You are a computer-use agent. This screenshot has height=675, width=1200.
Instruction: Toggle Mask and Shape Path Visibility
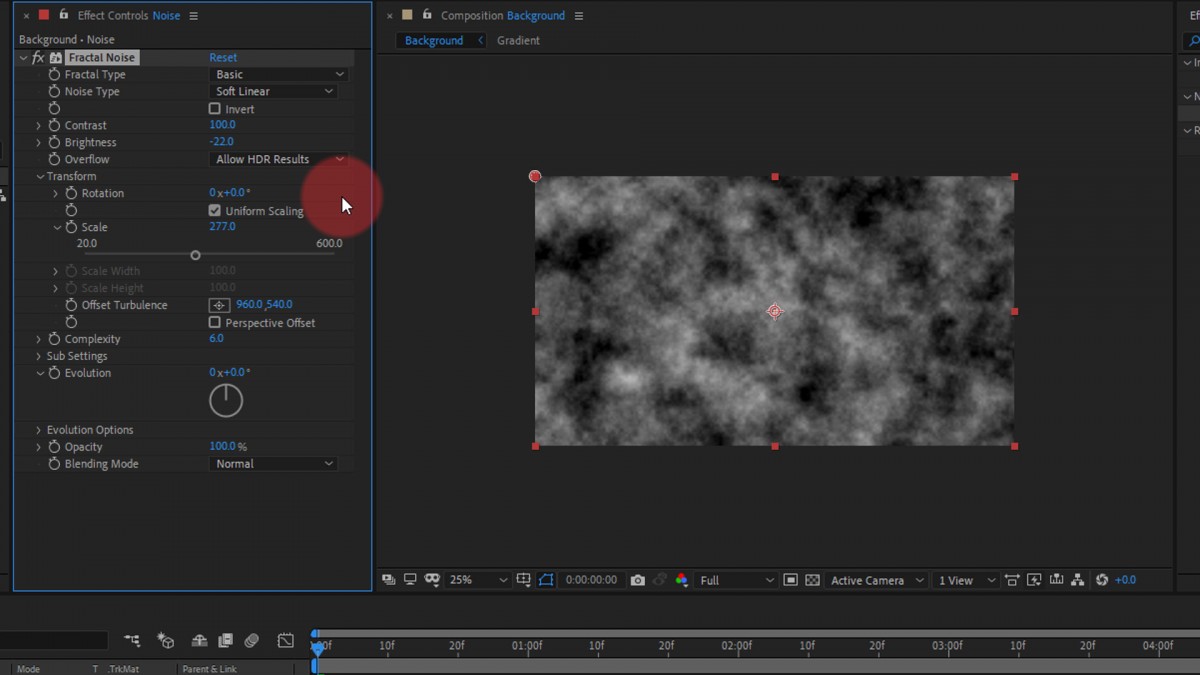coord(546,580)
